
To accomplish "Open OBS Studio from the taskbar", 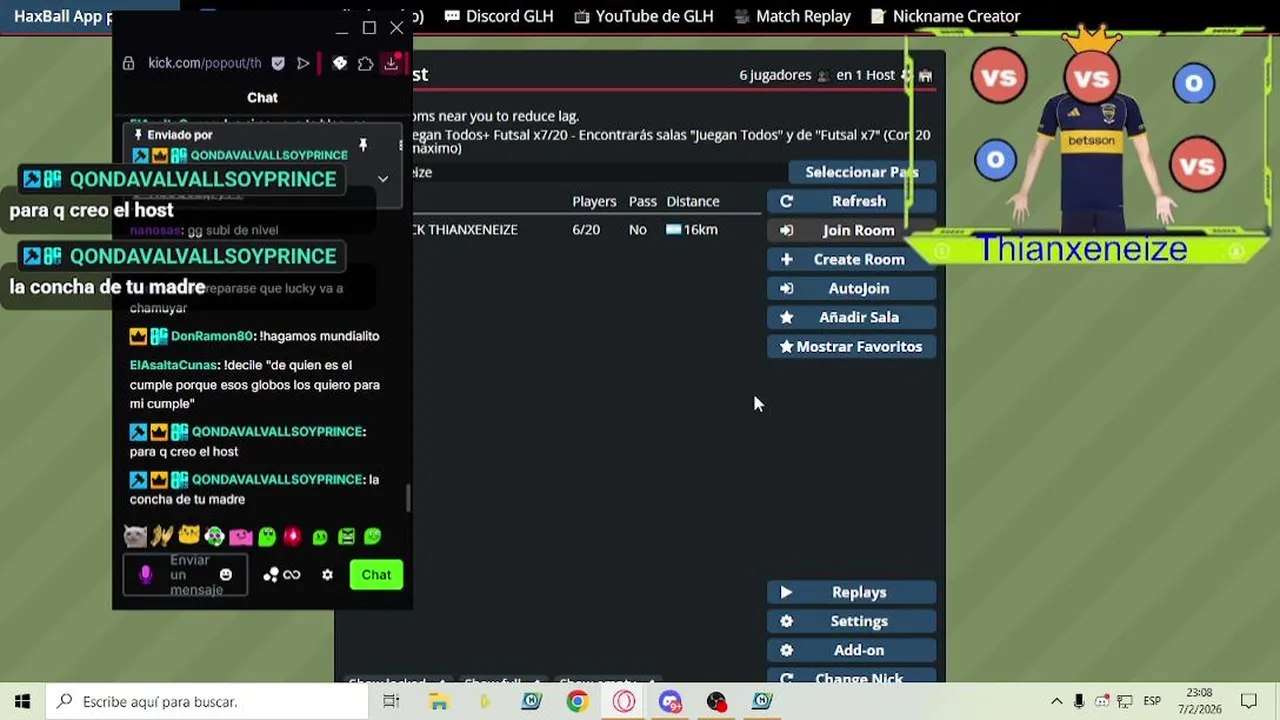I will (716, 701).
